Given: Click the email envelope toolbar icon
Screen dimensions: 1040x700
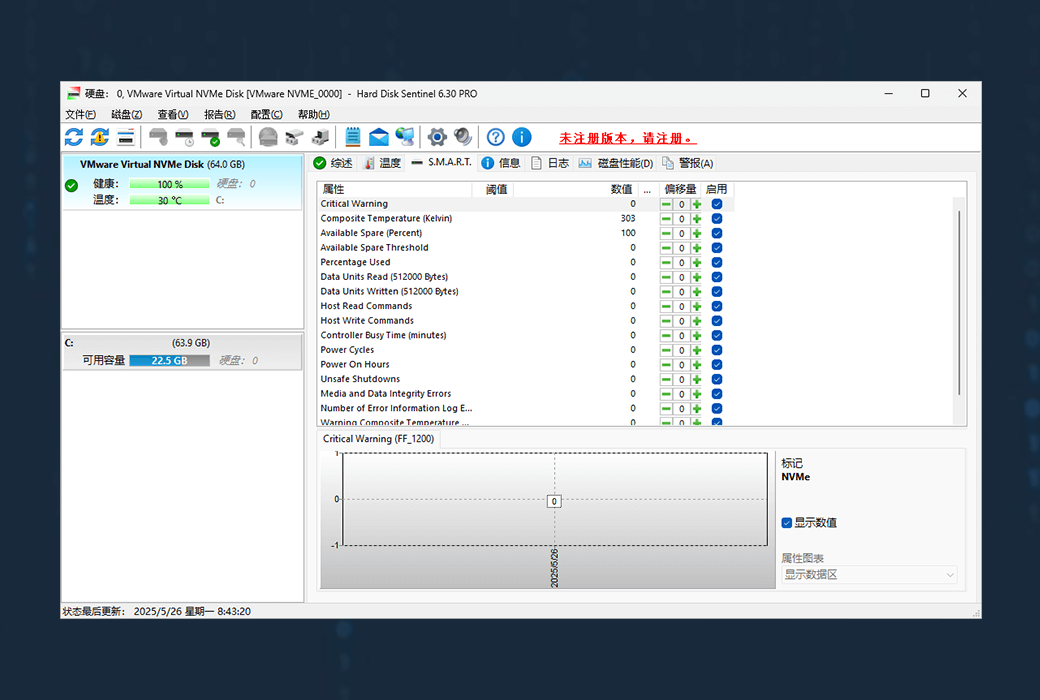Looking at the screenshot, I should tap(379, 137).
